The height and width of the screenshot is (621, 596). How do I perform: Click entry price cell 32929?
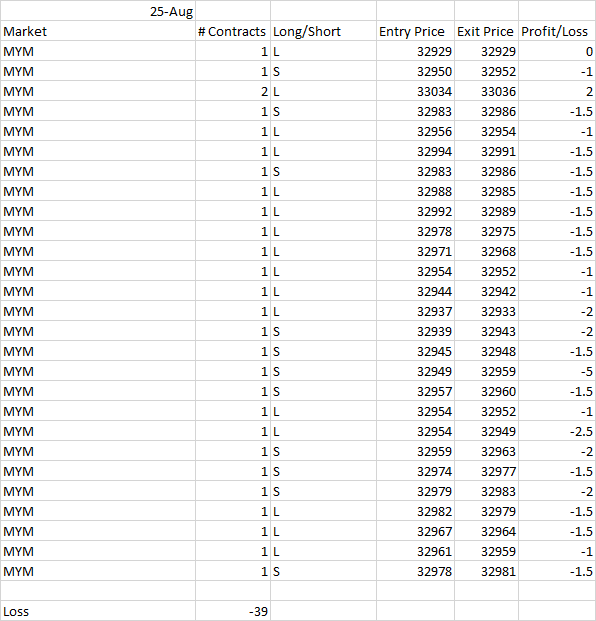[415, 51]
